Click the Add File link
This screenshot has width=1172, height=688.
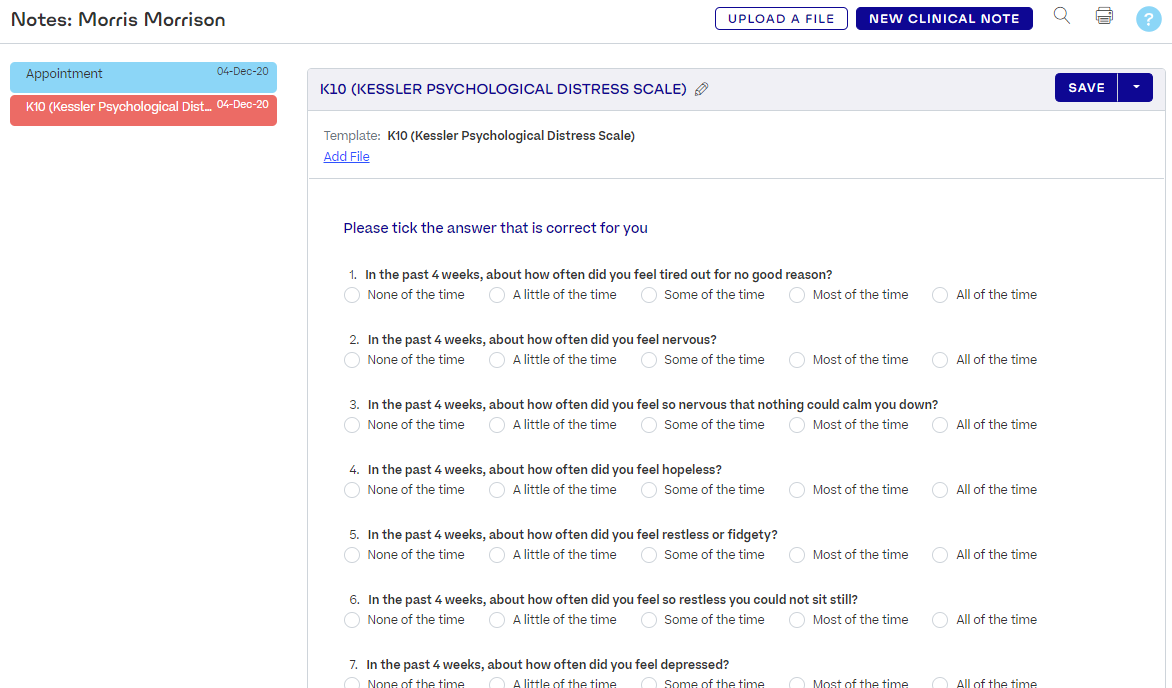pyautogui.click(x=346, y=156)
